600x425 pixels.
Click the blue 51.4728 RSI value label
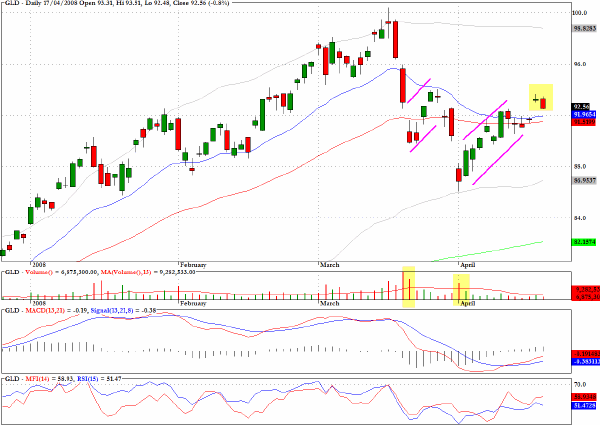coord(584,405)
